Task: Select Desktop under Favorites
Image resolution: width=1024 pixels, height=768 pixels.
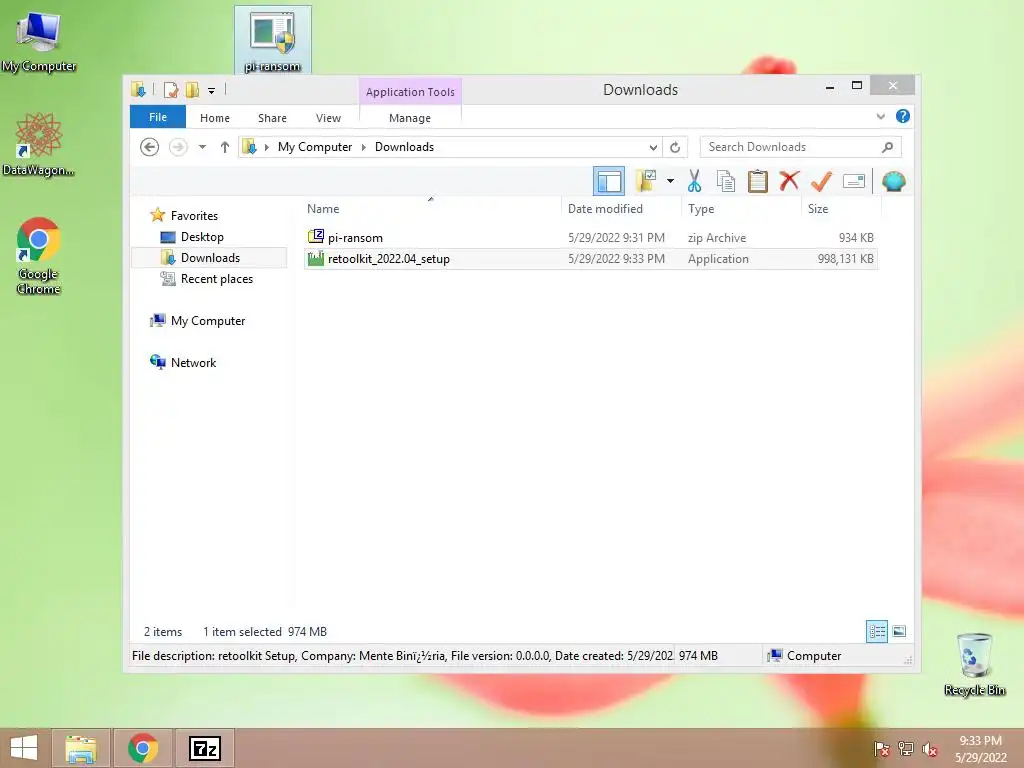Action: (202, 236)
